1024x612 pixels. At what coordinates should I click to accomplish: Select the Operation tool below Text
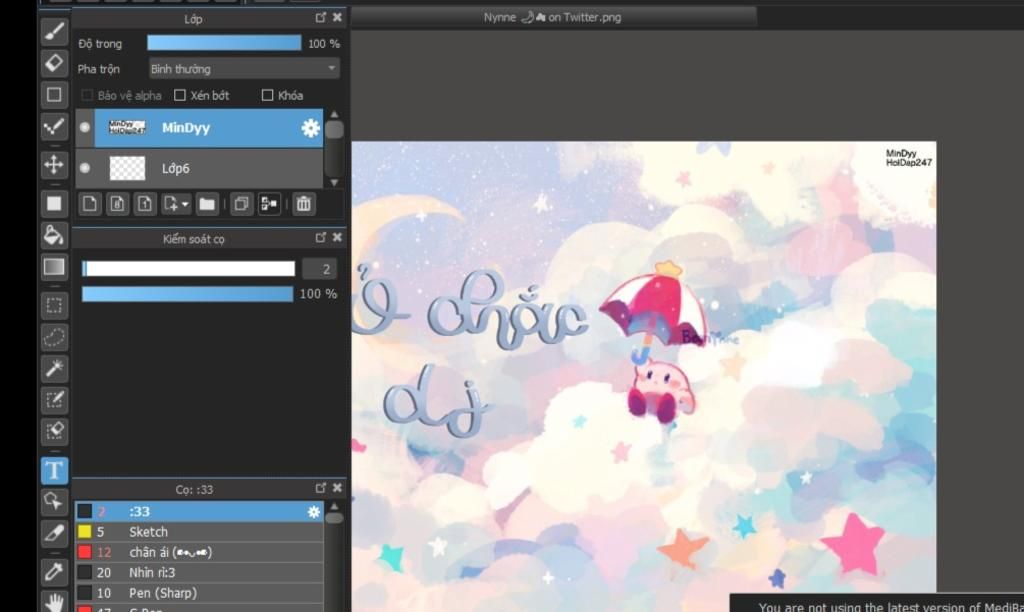point(54,502)
